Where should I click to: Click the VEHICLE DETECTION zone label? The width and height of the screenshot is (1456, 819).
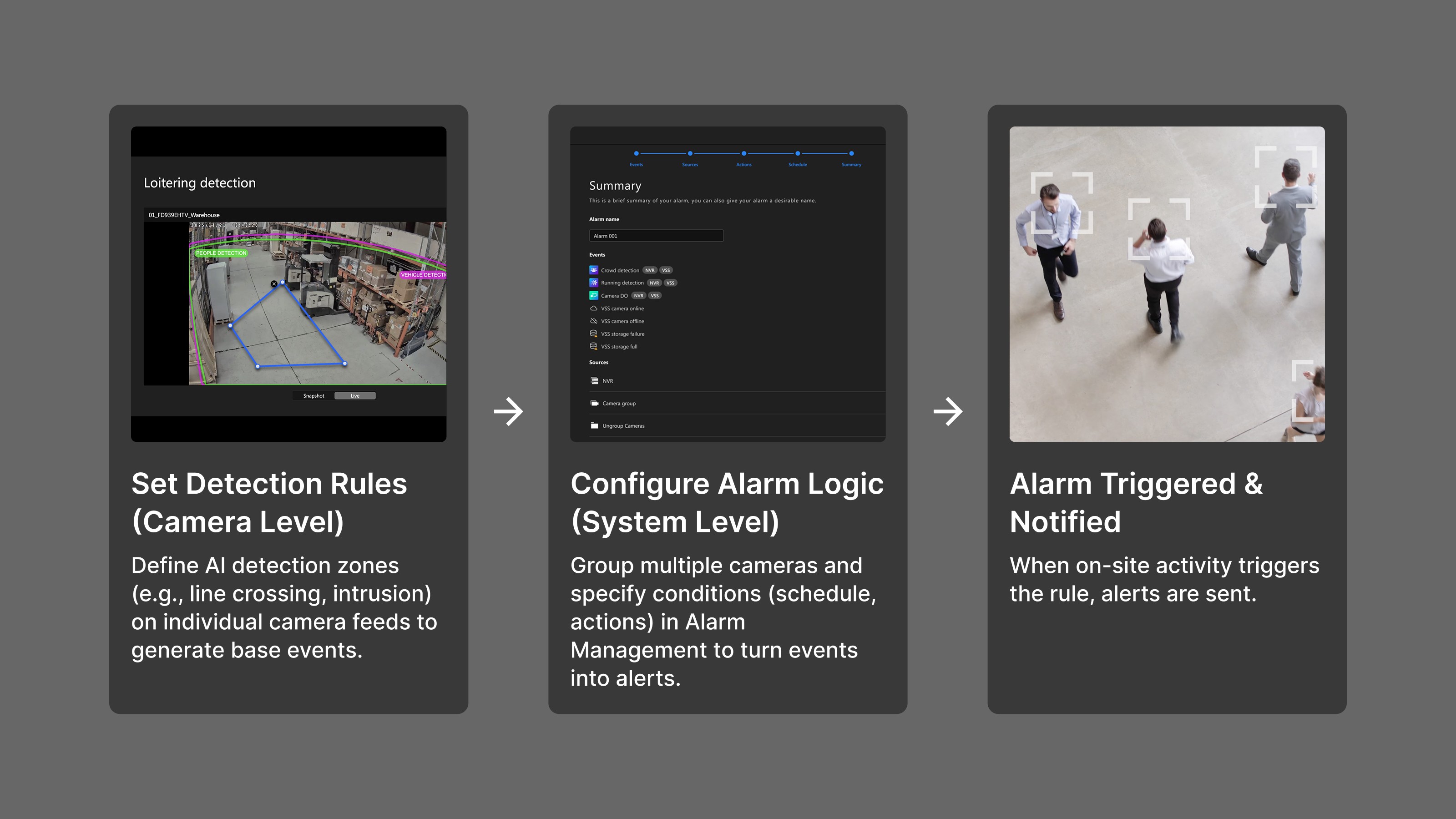[423, 275]
